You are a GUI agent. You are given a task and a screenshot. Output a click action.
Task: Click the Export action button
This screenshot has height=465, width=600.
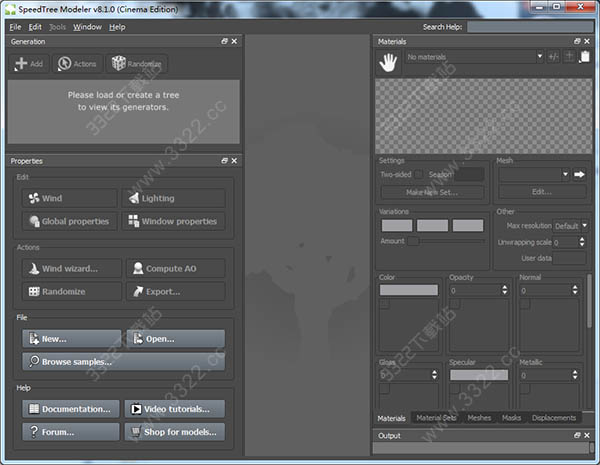pyautogui.click(x=173, y=291)
